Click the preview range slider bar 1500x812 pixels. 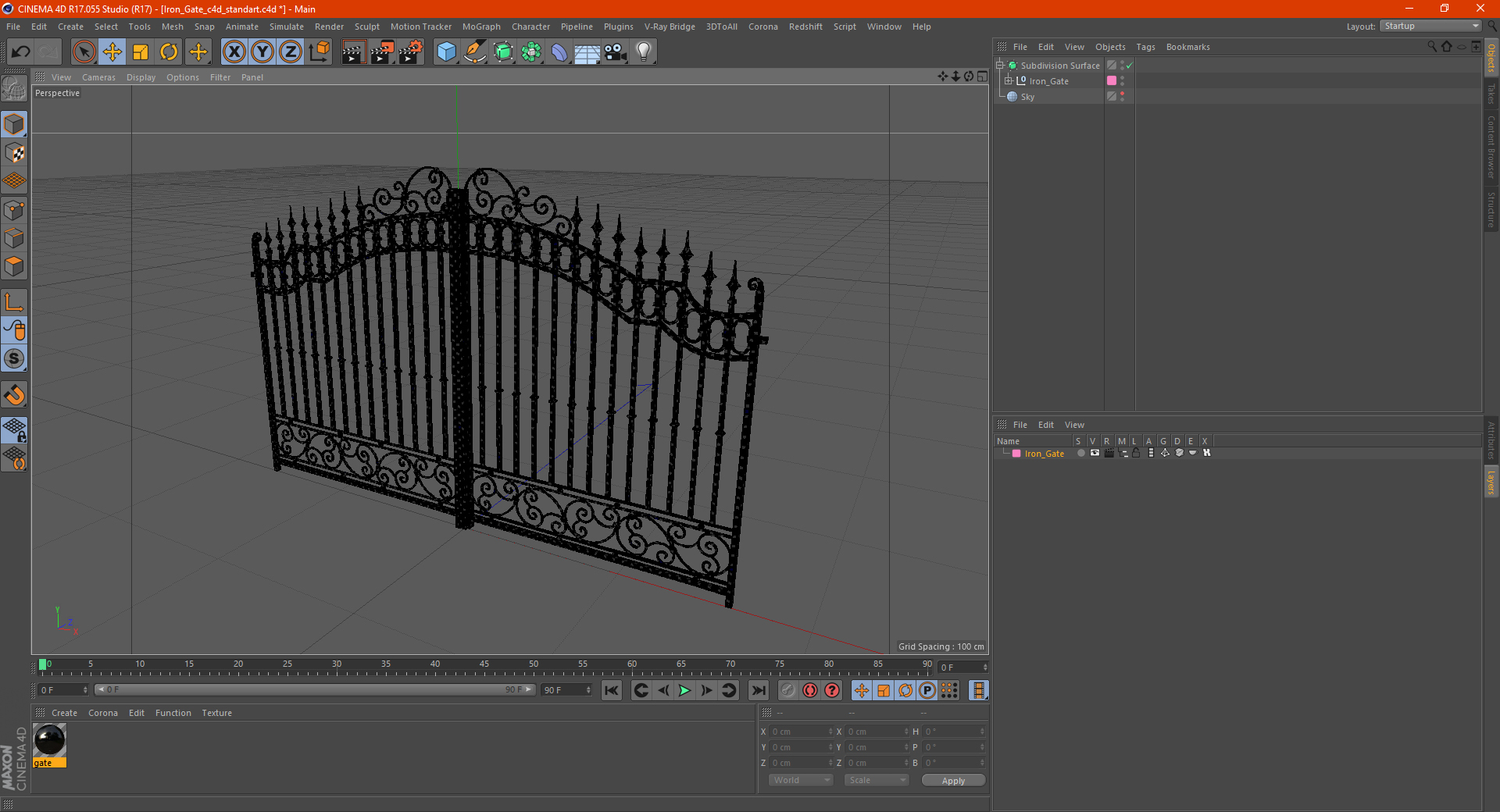(315, 689)
